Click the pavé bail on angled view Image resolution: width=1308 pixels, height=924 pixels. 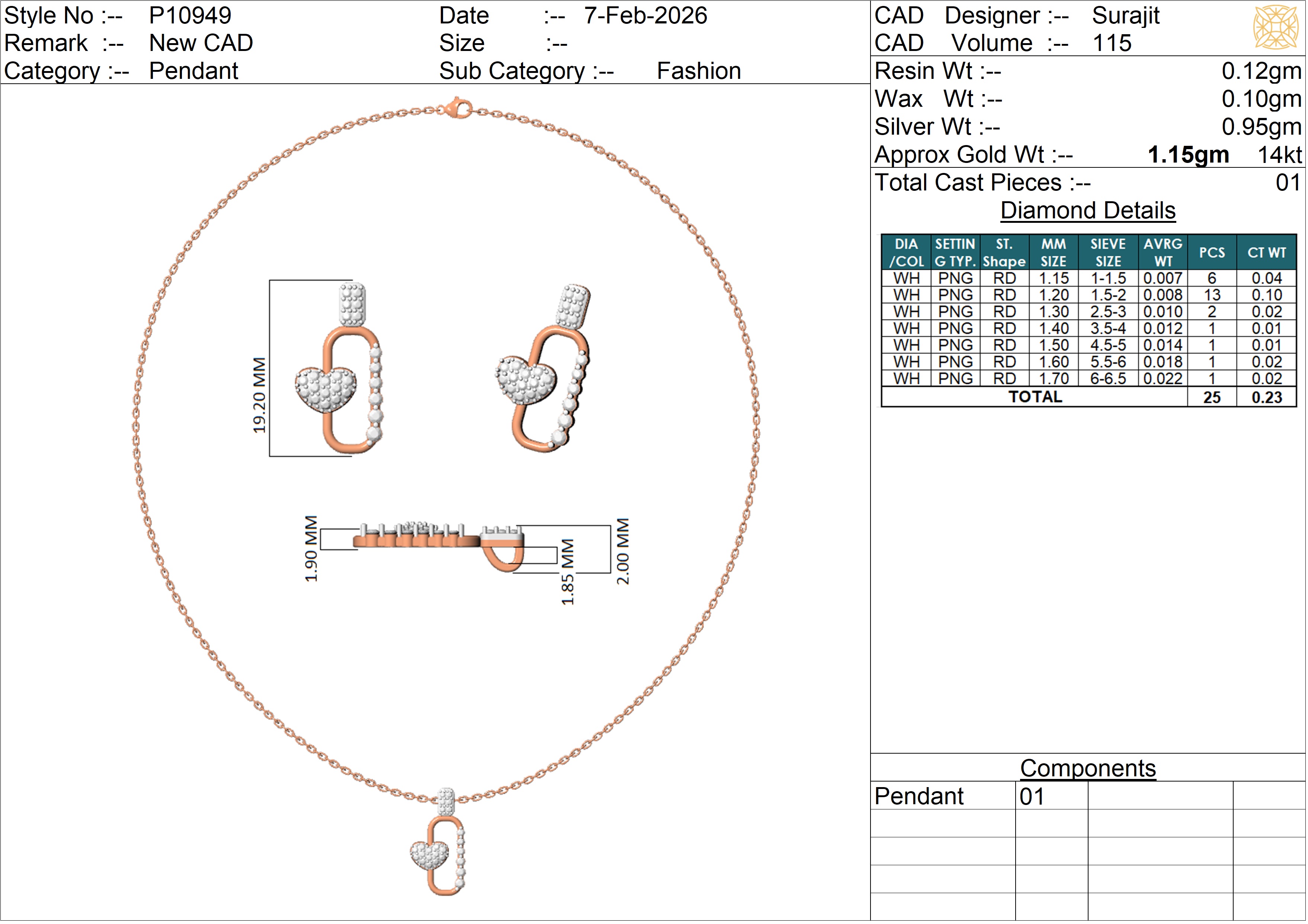[573, 307]
